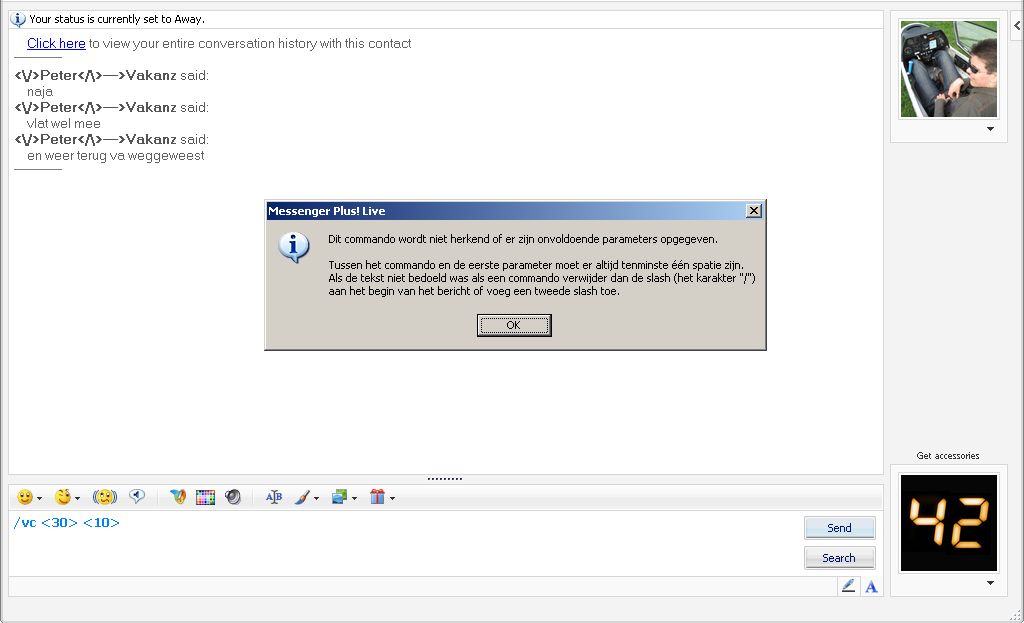This screenshot has width=1024, height=623.
Task: Expand the emoticon dropdown arrow
Action: [x=40, y=498]
